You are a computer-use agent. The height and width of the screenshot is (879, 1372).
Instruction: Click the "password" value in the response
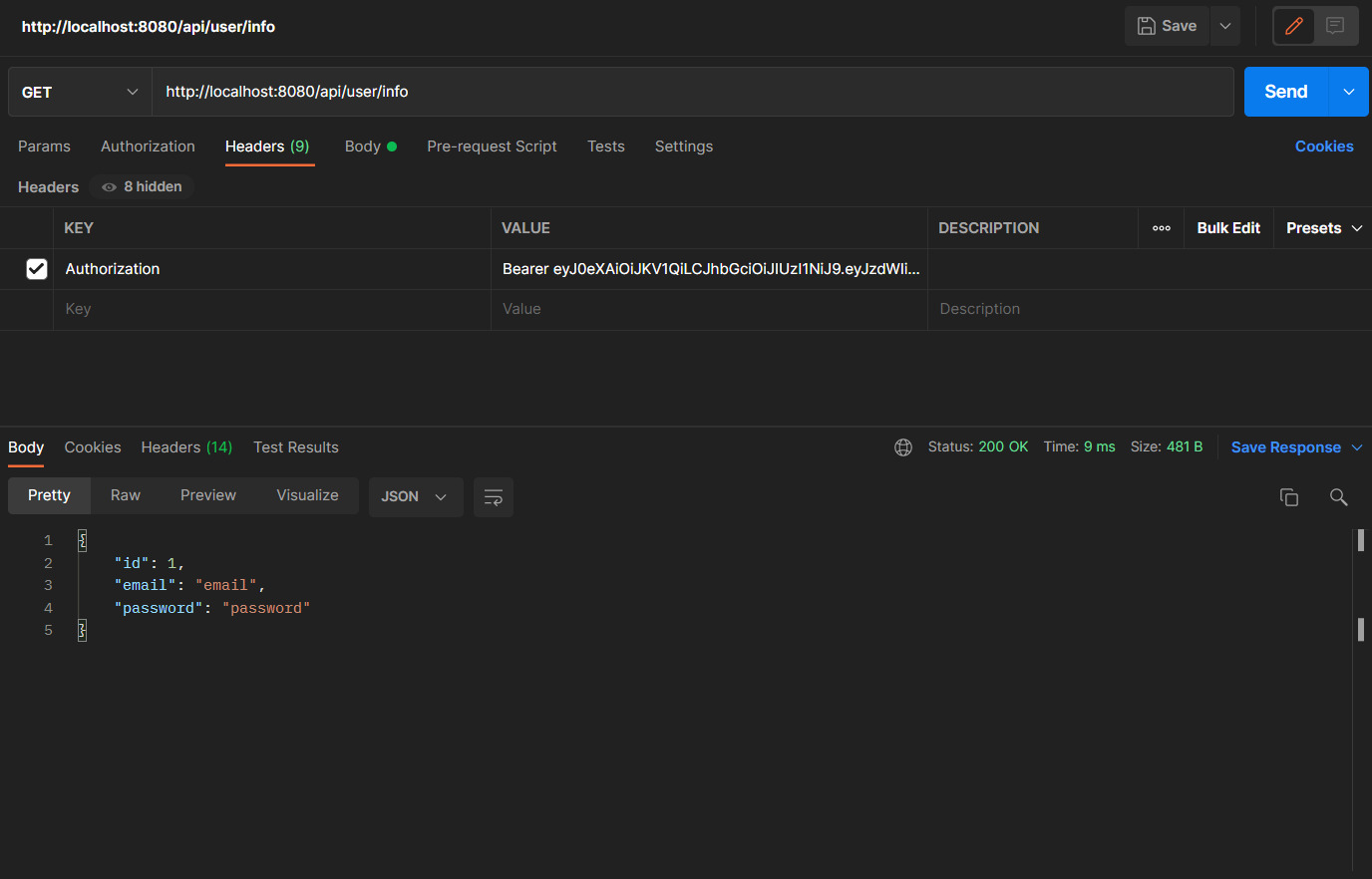pyautogui.click(x=266, y=608)
